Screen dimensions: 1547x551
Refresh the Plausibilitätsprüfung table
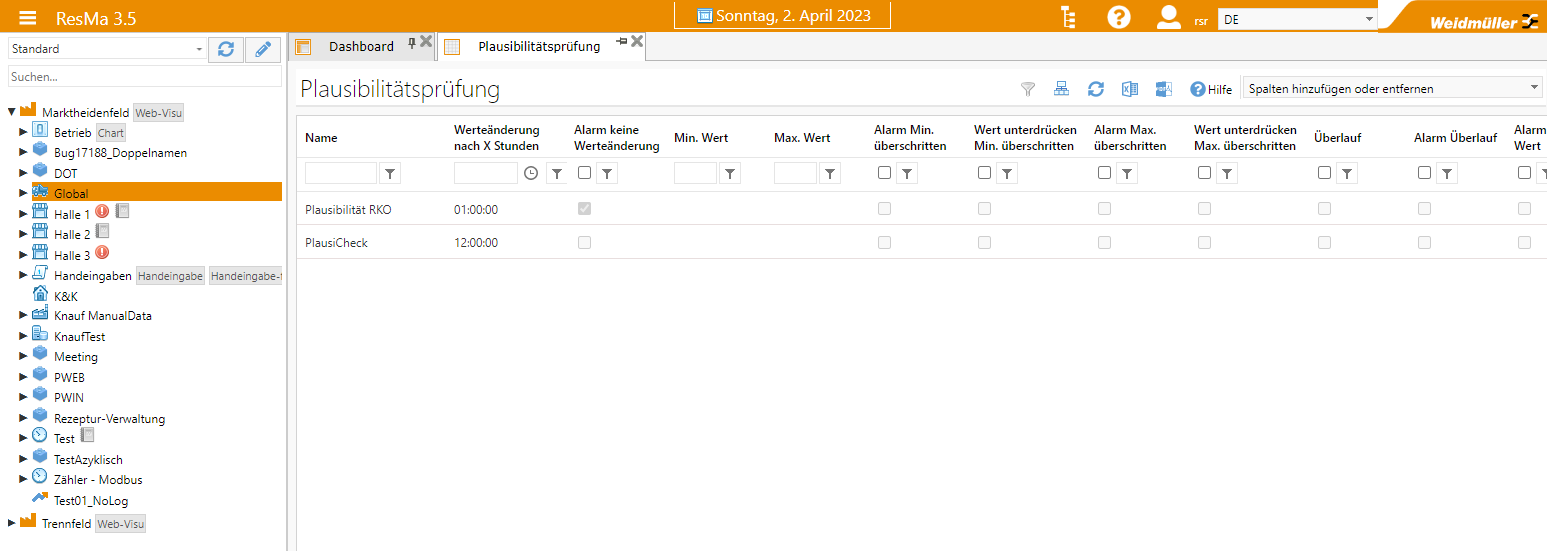1096,89
